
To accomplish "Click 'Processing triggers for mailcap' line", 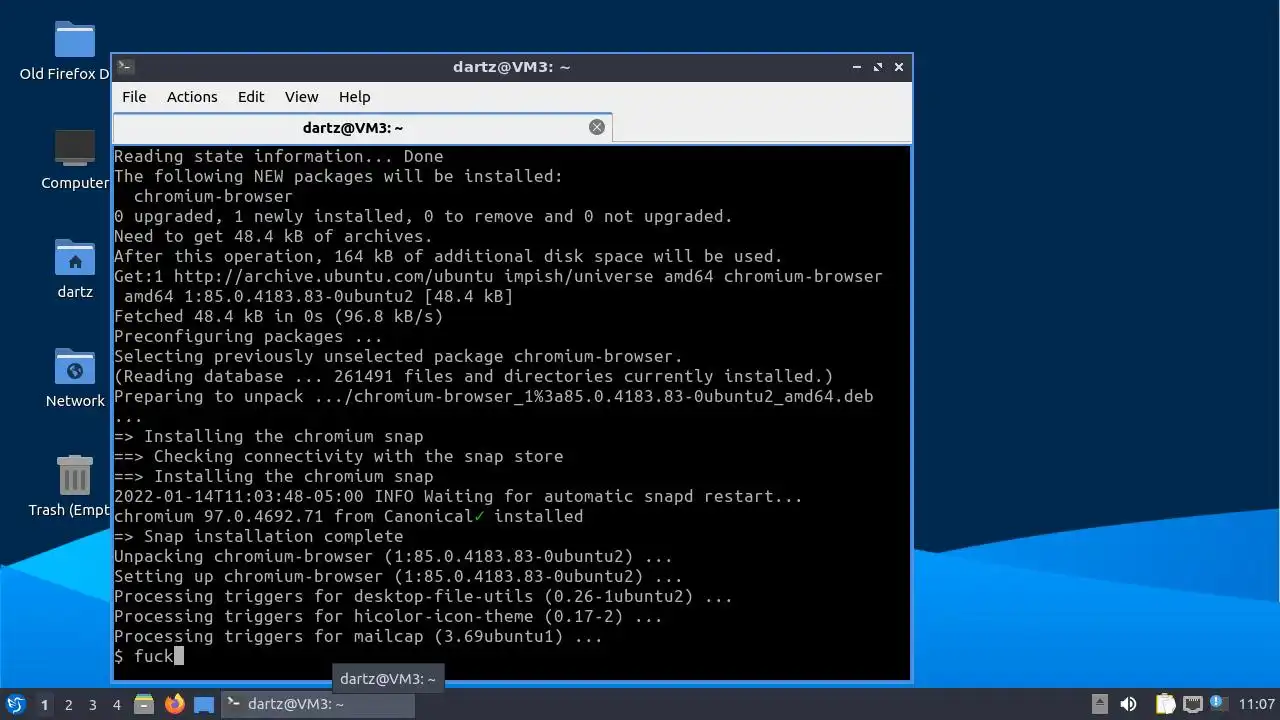I will 358,636.
